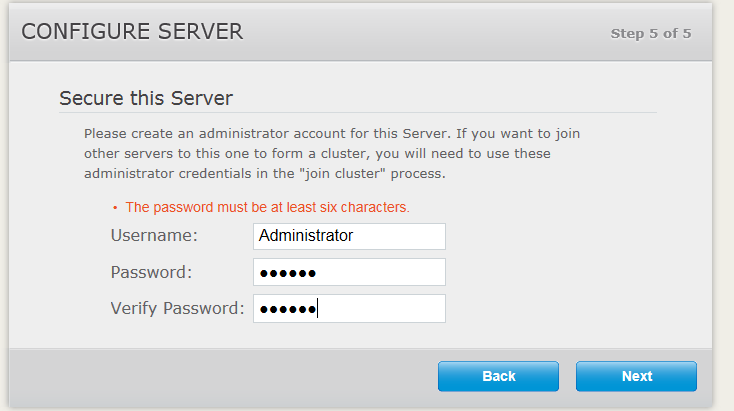Click the word "Administrator" in the Username field
Screen dimensions: 734x411
(x=305, y=236)
